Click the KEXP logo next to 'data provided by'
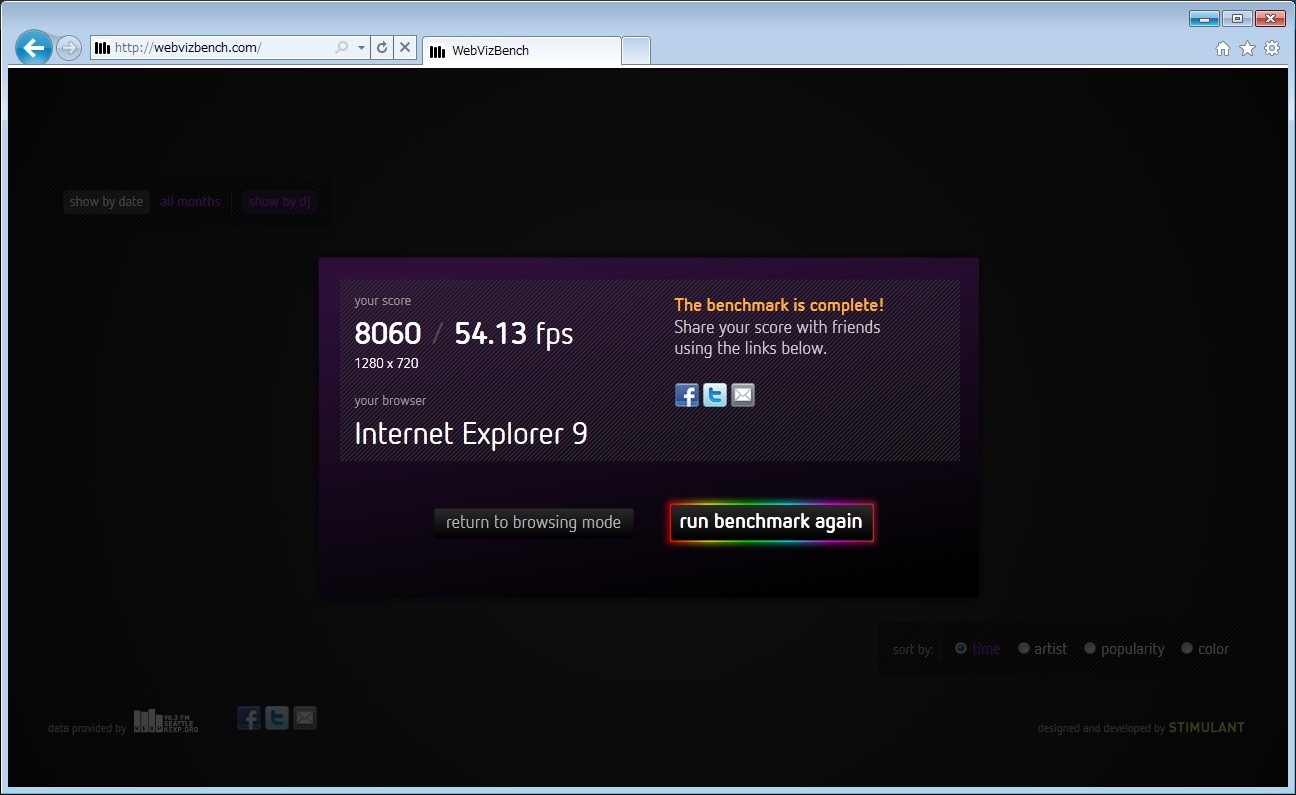 click(166, 721)
